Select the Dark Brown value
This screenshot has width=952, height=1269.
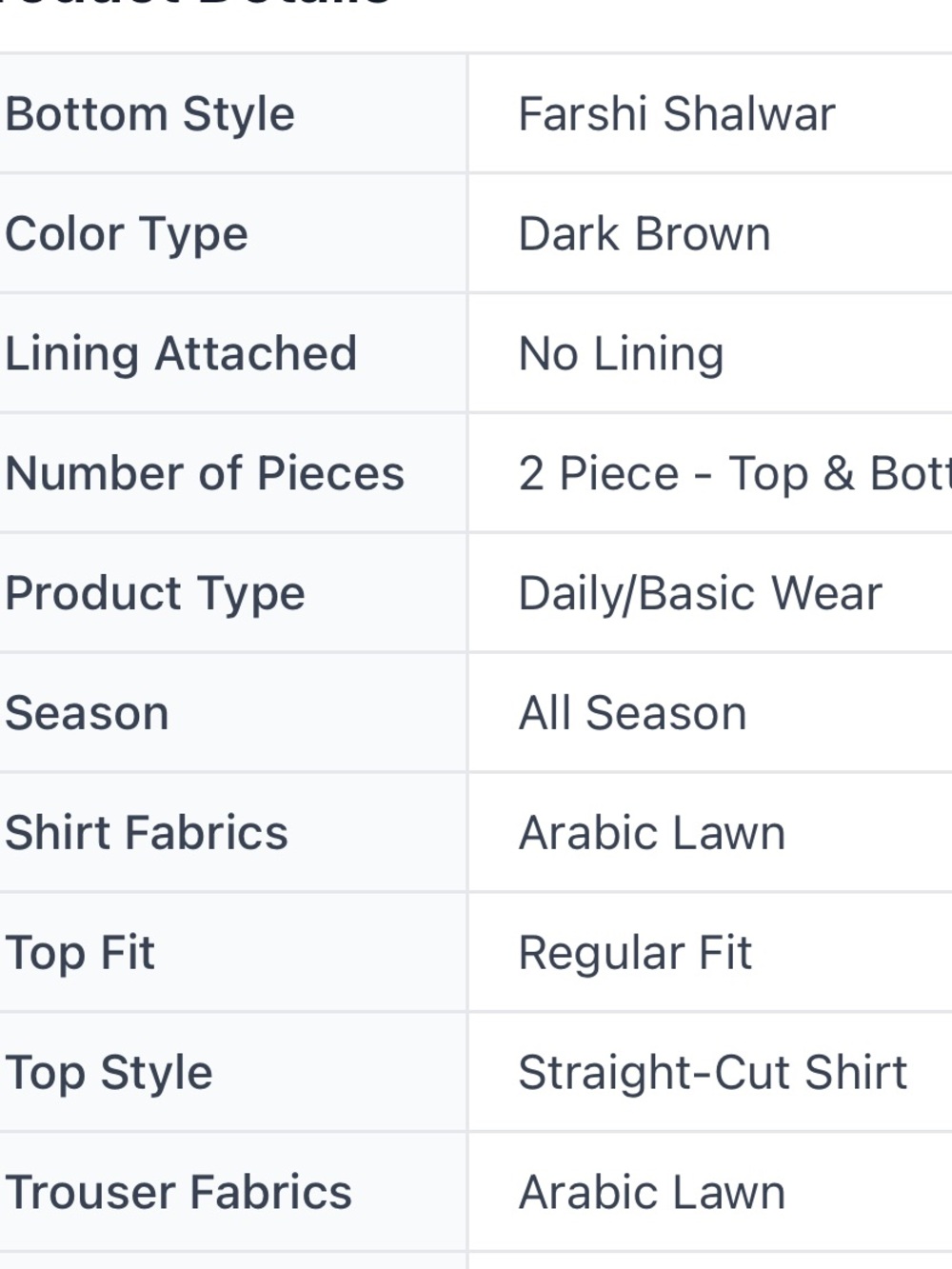pos(645,234)
